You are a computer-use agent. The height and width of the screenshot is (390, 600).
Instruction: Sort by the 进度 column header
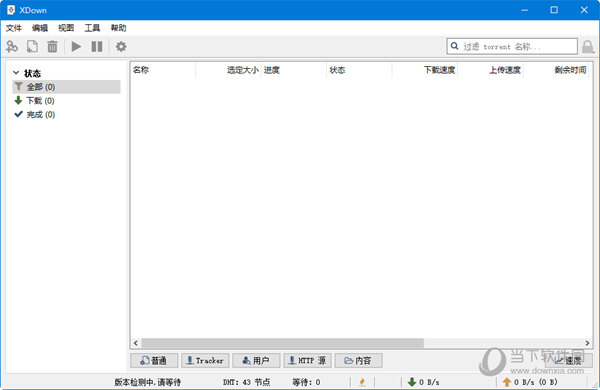pos(293,70)
